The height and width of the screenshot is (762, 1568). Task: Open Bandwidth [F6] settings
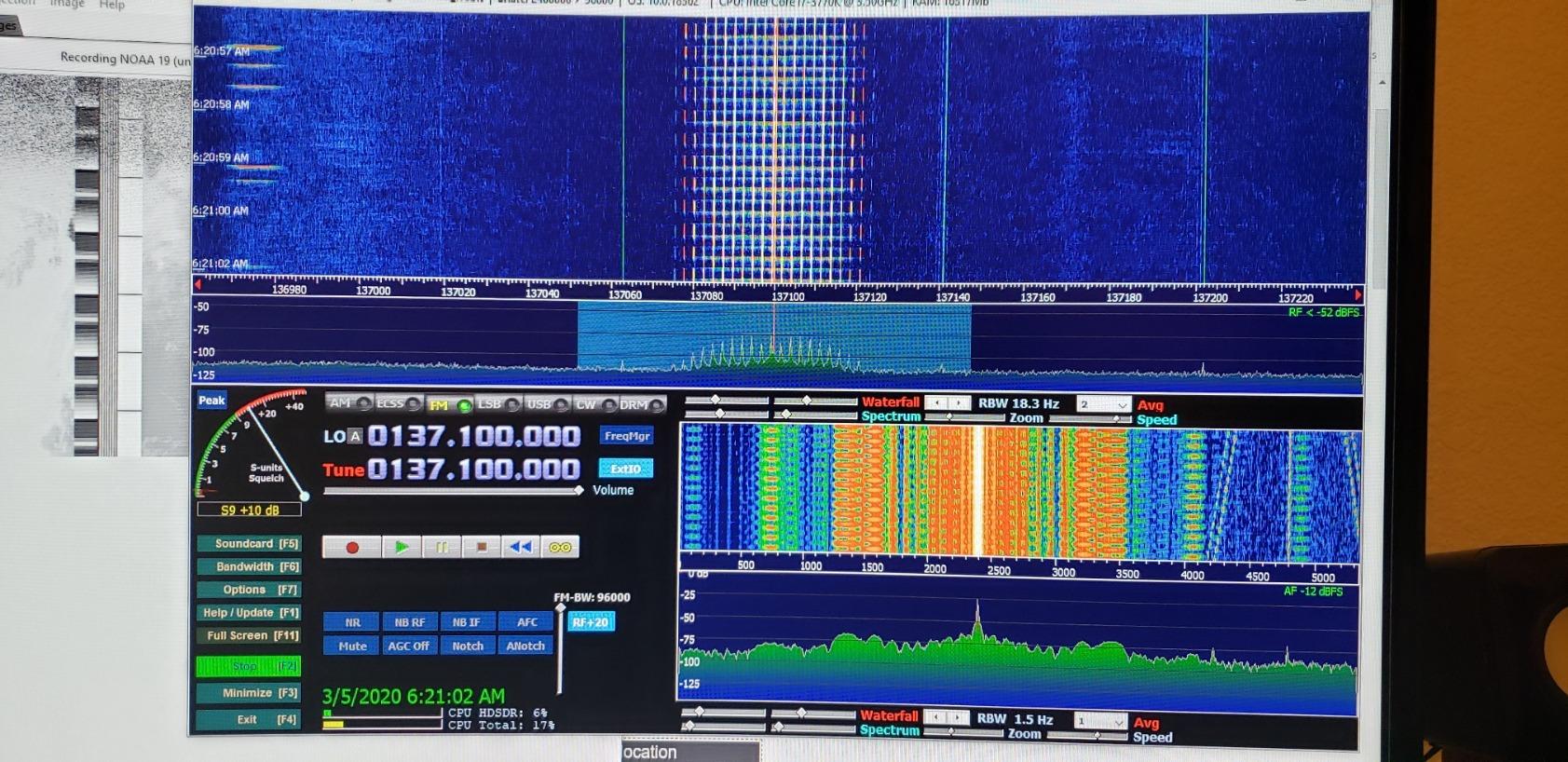click(x=248, y=566)
